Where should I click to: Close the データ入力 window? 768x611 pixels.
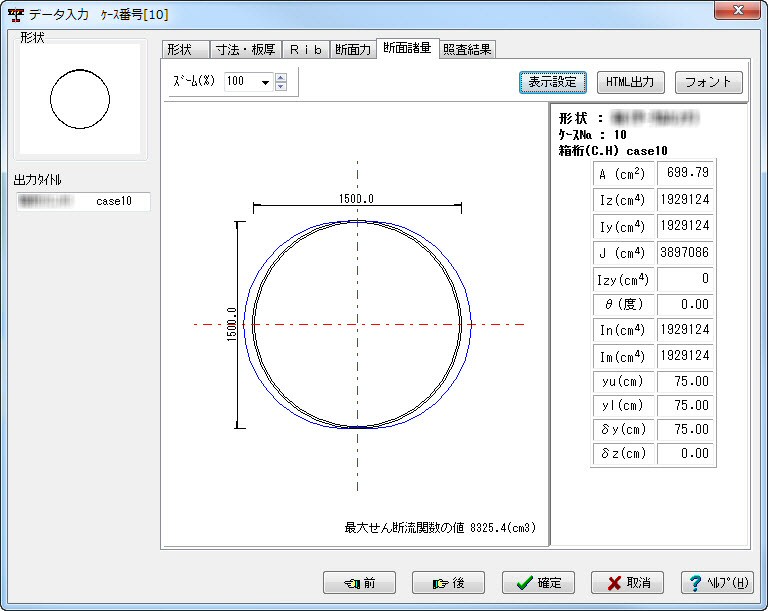[x=737, y=10]
